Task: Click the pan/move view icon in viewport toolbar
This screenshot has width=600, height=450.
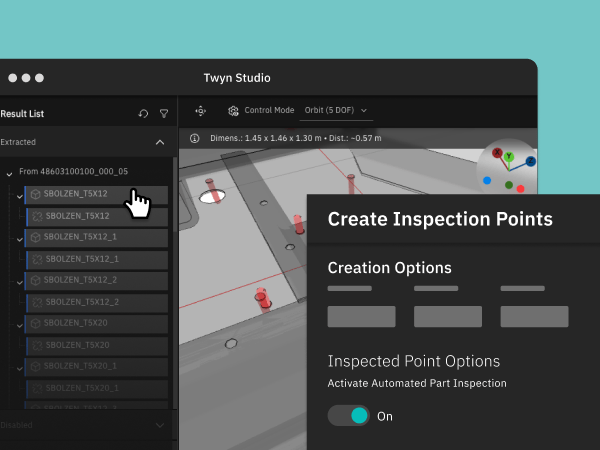Action: click(x=200, y=111)
